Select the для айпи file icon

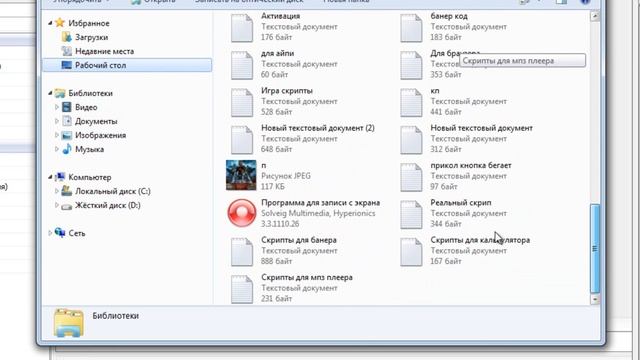pos(242,65)
